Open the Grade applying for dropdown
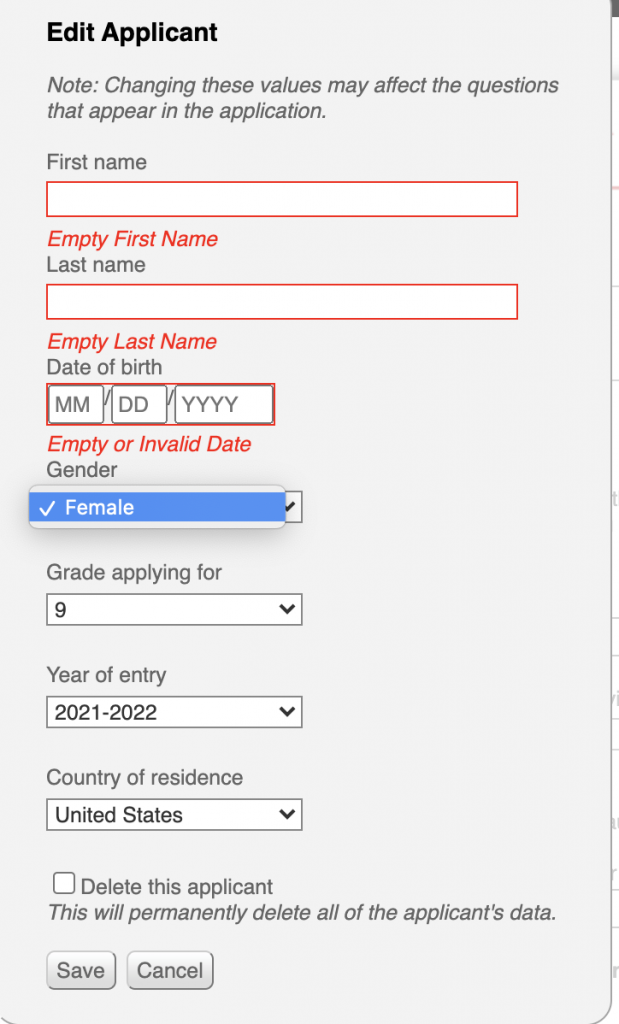 pos(174,609)
